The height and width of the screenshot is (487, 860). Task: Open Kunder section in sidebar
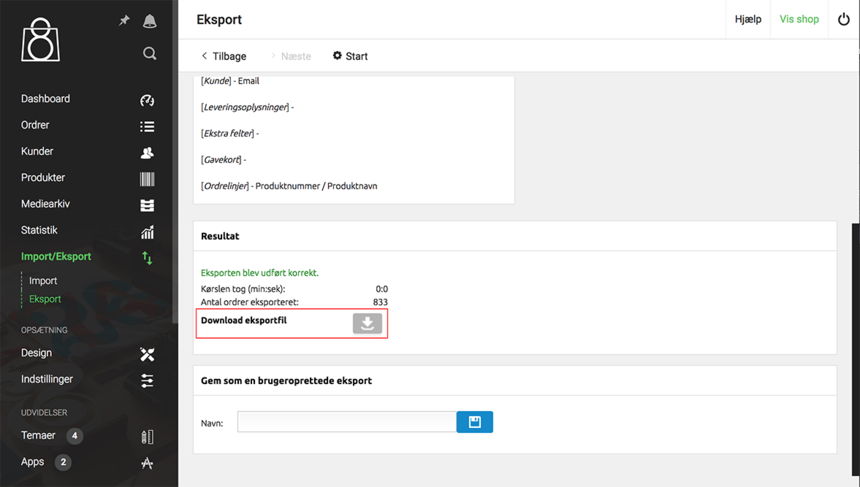pyautogui.click(x=38, y=151)
